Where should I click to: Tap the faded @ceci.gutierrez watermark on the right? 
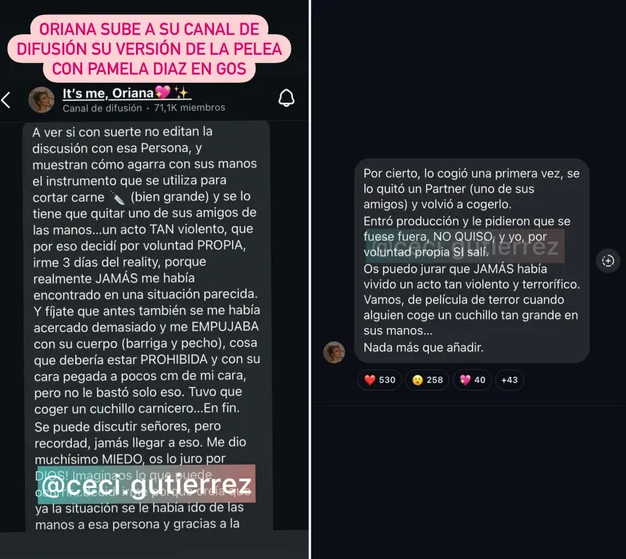pyautogui.click(x=465, y=246)
